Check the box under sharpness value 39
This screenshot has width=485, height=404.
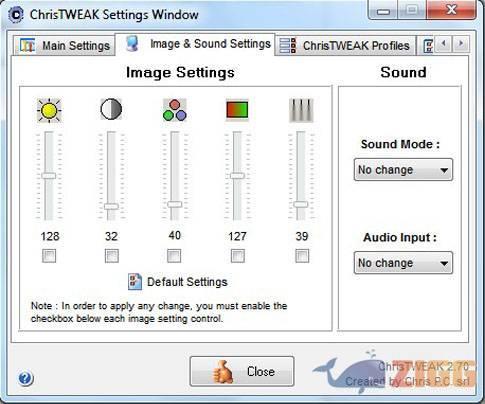pyautogui.click(x=302, y=256)
